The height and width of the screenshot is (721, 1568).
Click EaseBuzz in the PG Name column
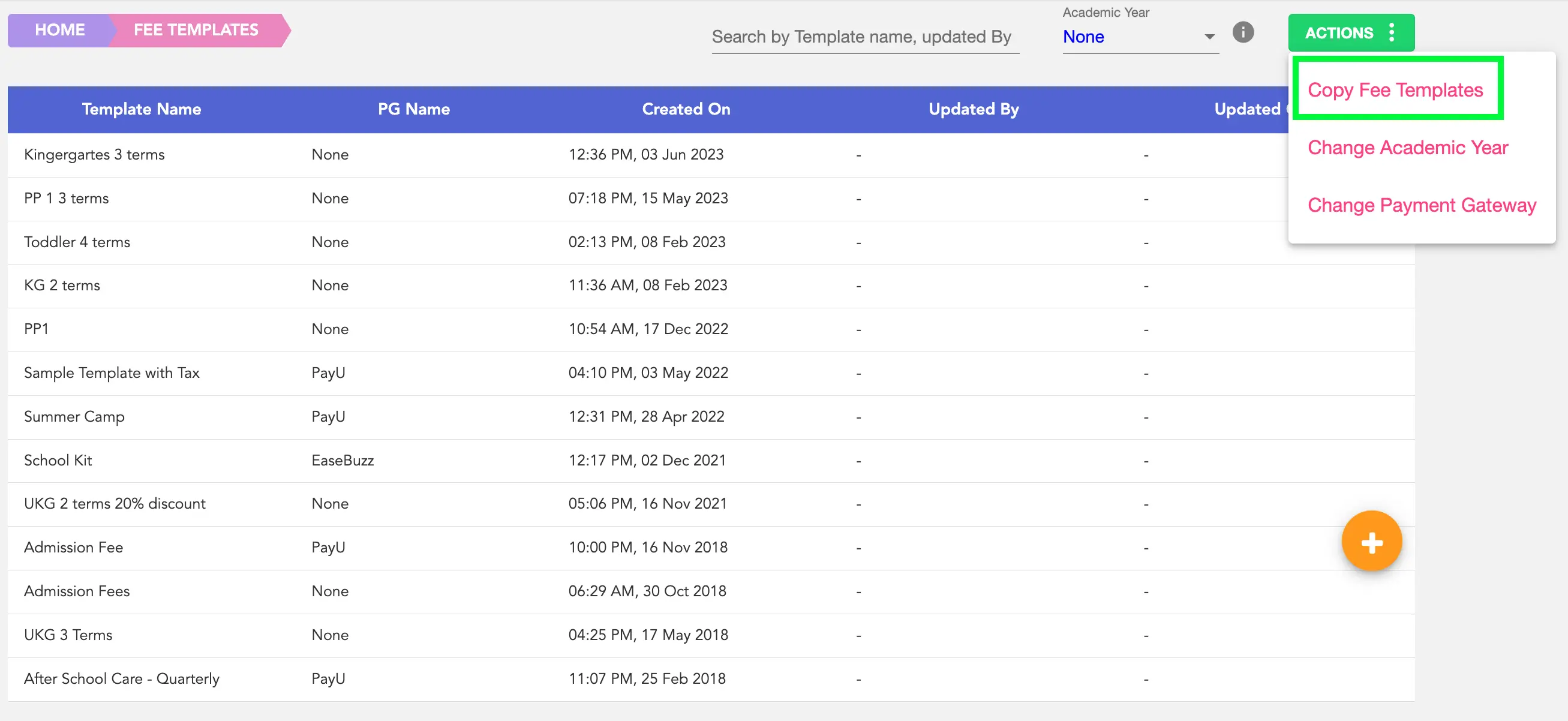(x=343, y=461)
